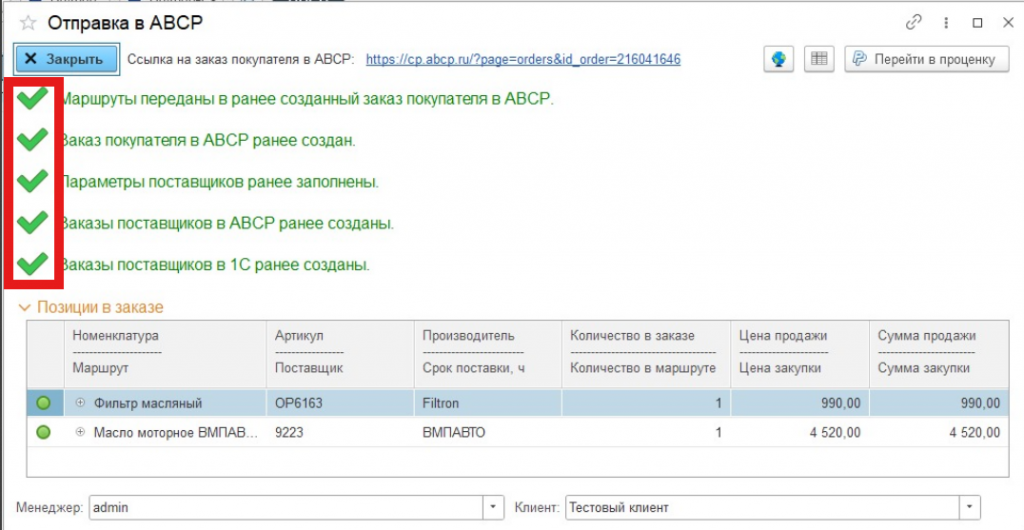Open the vertical three-dot more menu
This screenshot has height=530, width=1024.
[945, 22]
